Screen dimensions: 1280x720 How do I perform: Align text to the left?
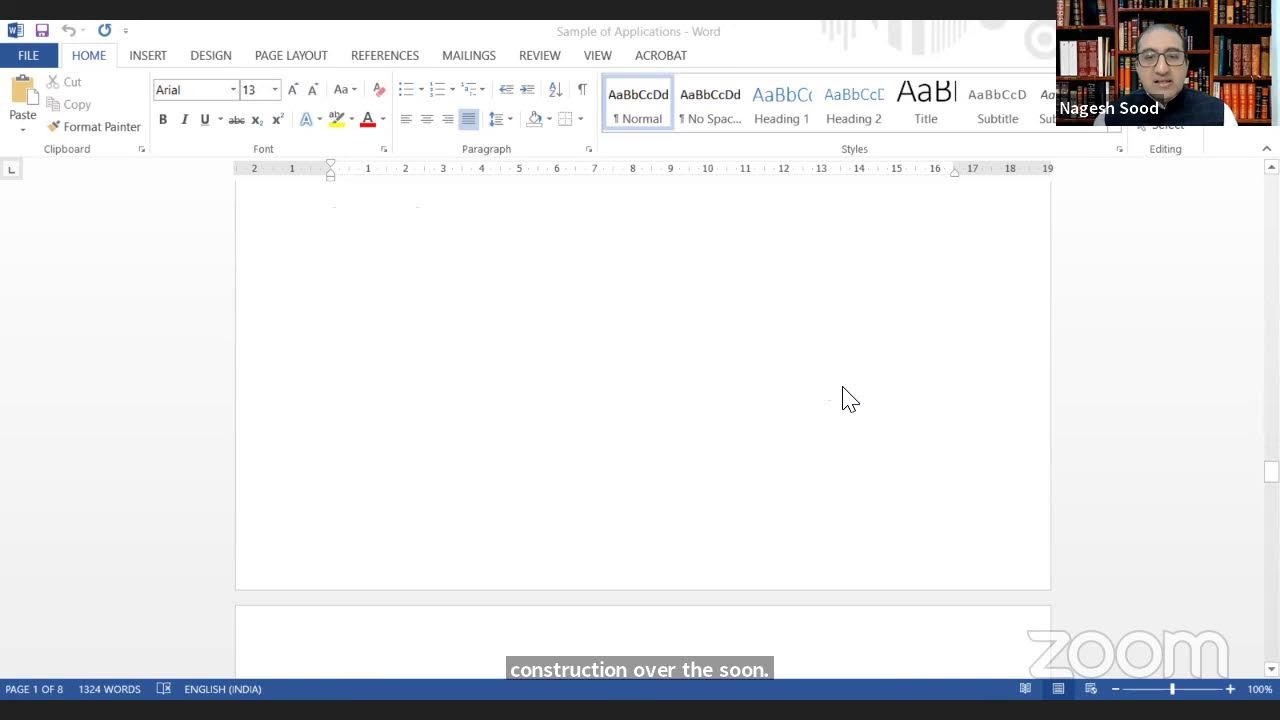tap(406, 120)
